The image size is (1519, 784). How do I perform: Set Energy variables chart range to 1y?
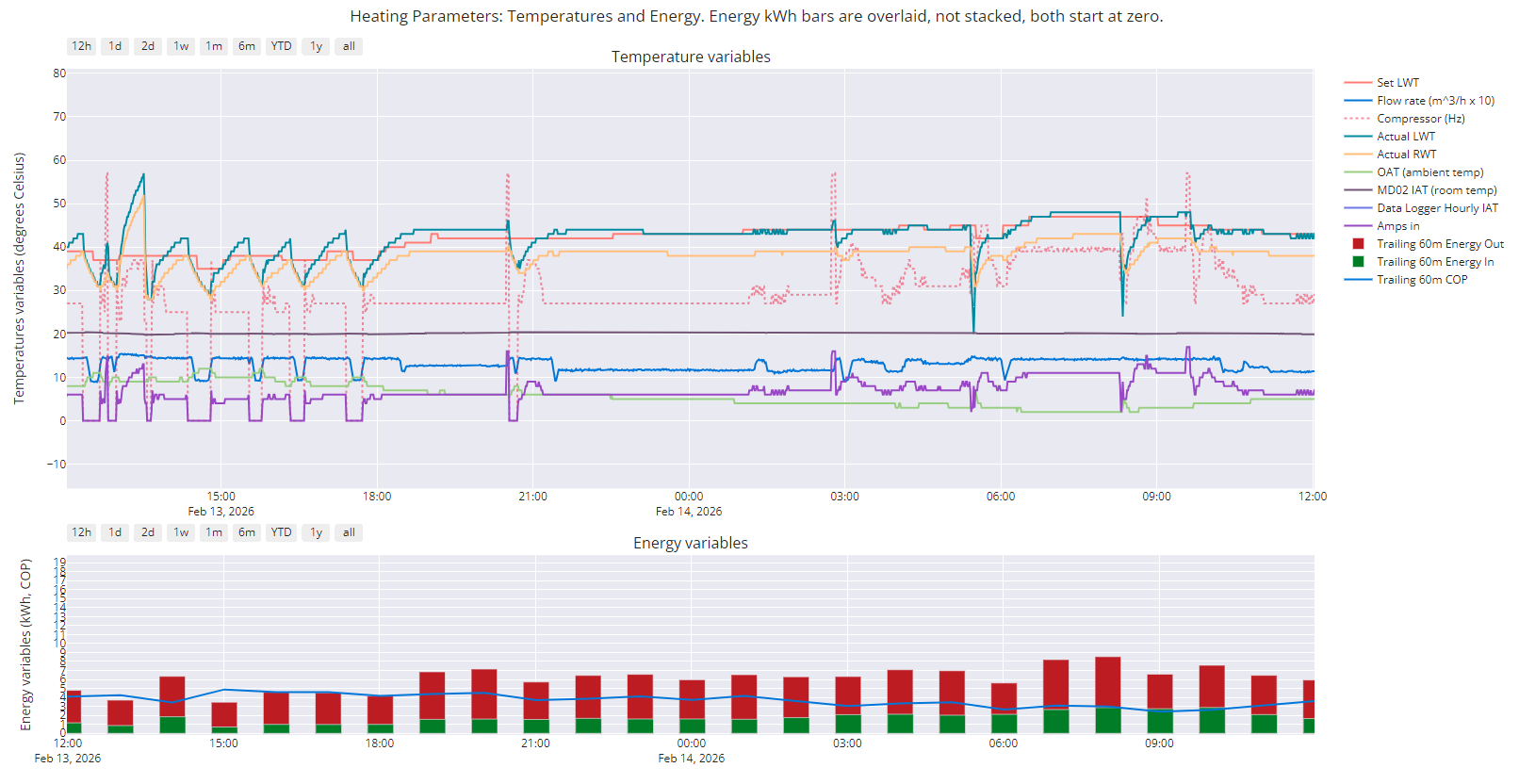pyautogui.click(x=316, y=532)
